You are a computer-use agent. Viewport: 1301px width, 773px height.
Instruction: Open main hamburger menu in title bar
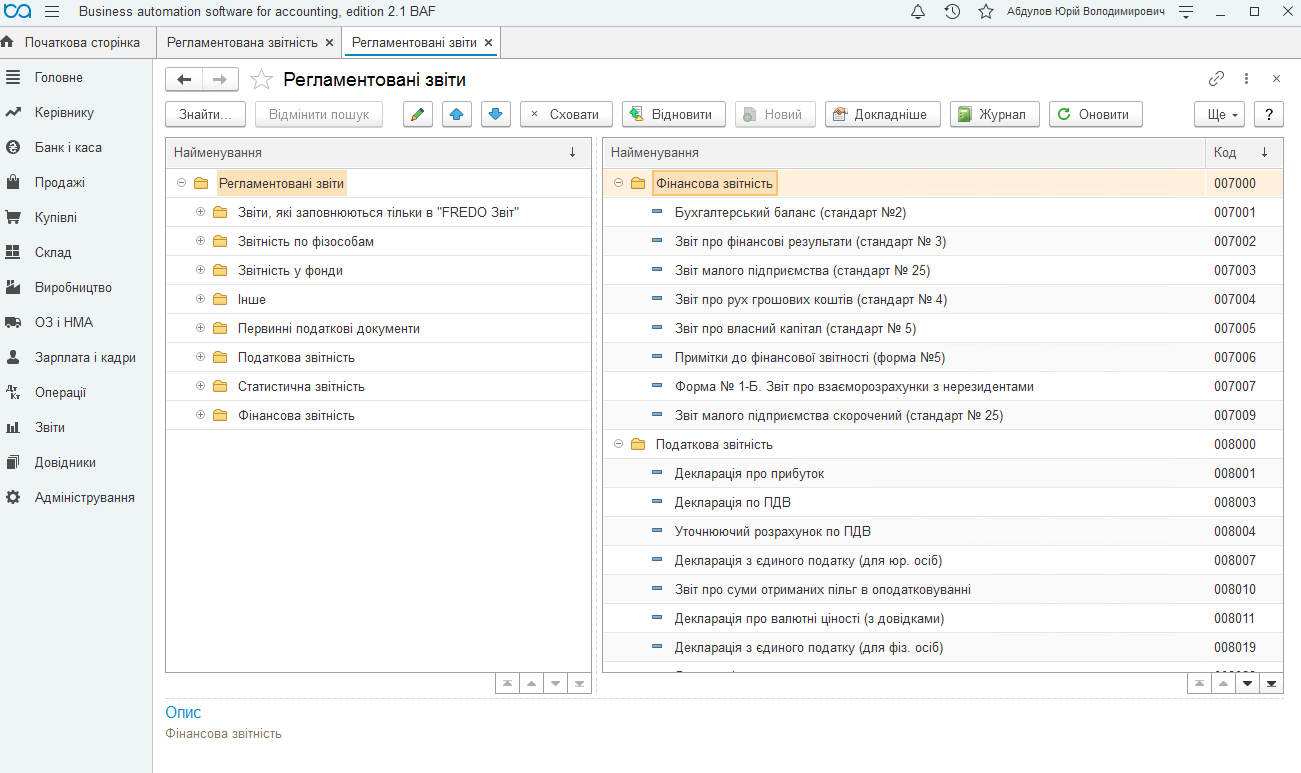pos(52,12)
